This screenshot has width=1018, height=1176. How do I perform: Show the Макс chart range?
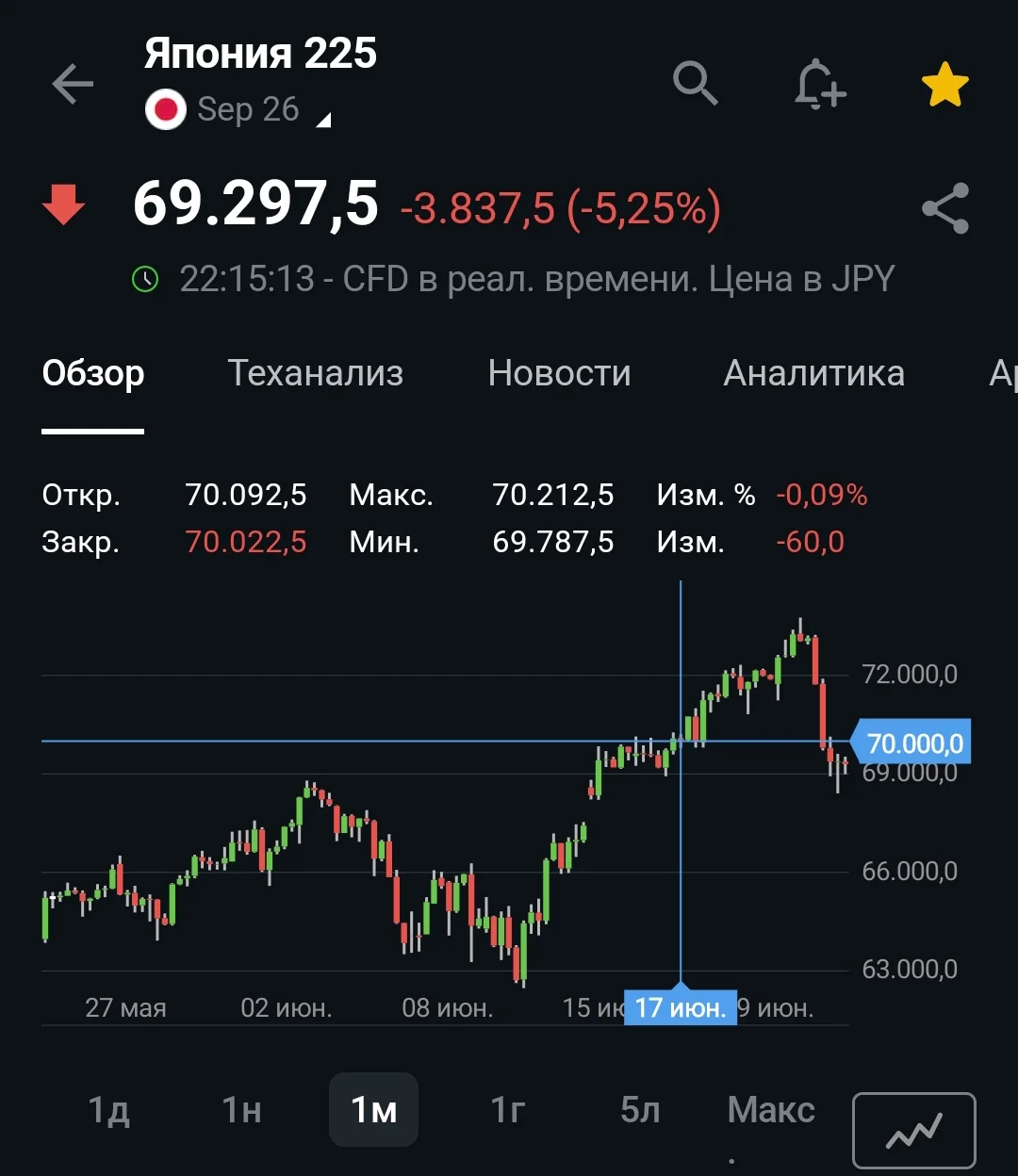click(x=771, y=1110)
